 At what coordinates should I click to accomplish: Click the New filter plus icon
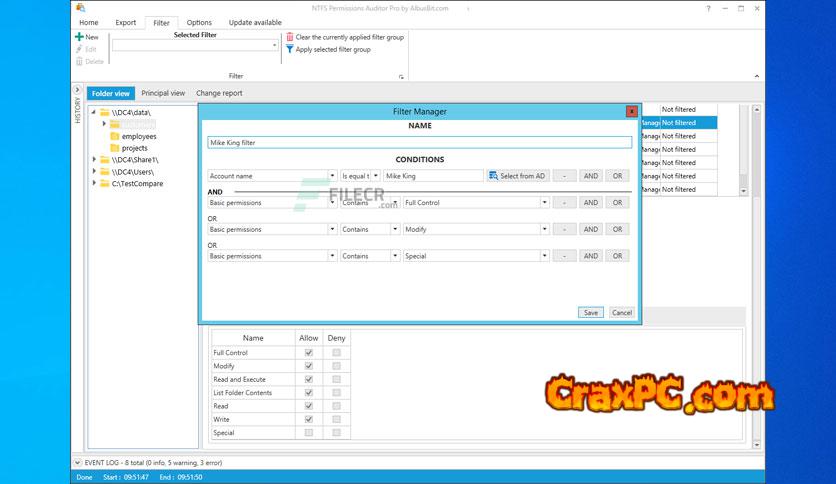coord(79,37)
